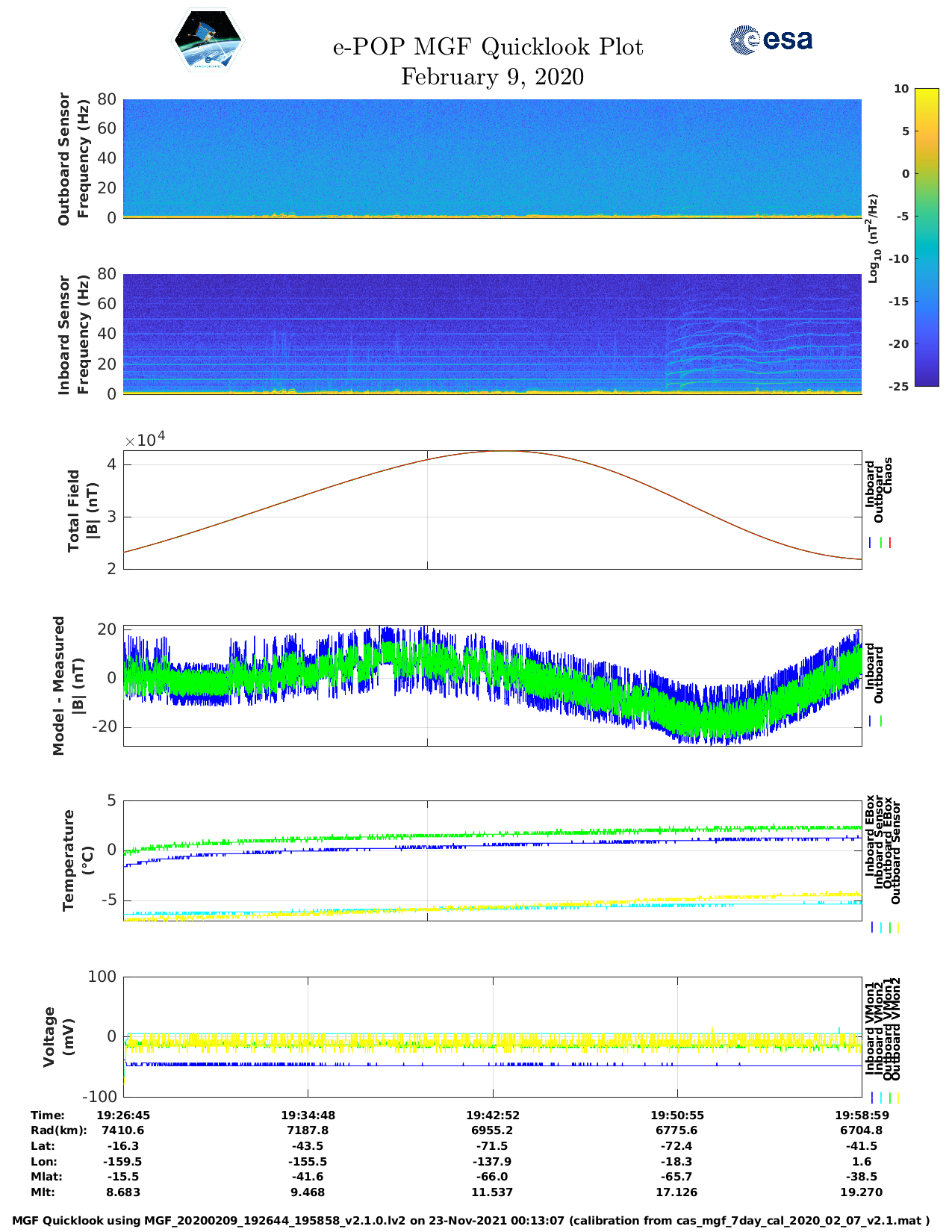Image resolution: width=952 pixels, height=1232 pixels.
Task: Click the ×10⁴ exponent label
Action: (145, 440)
